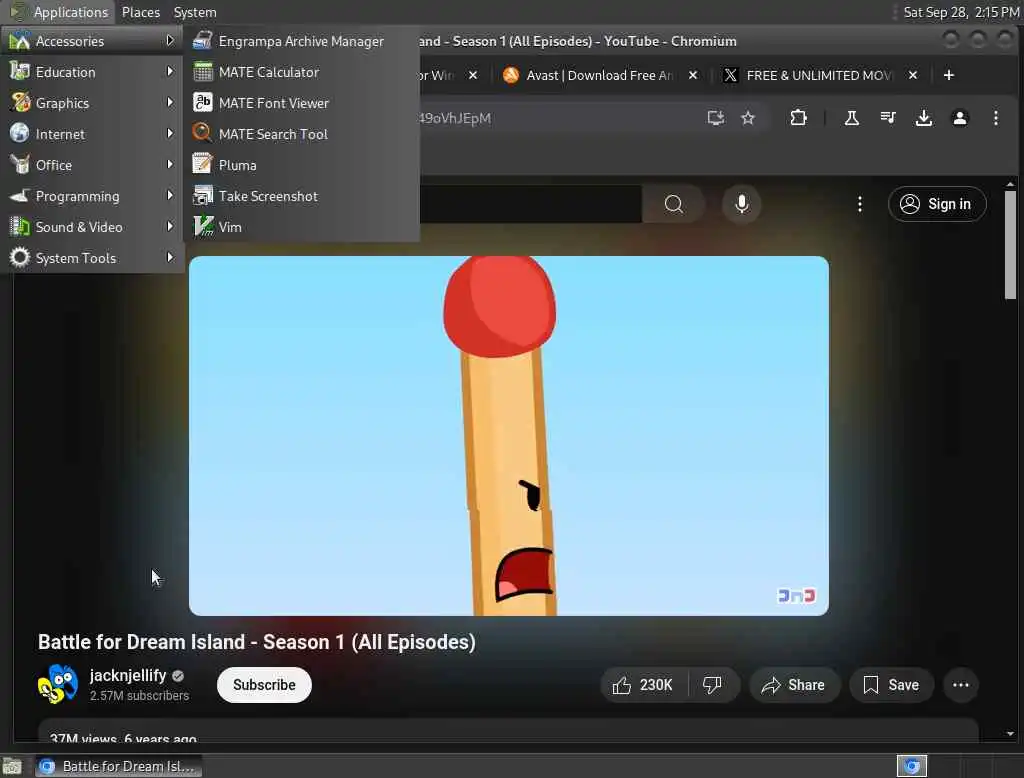Click the page vertical scrollbar
The height and width of the screenshot is (778, 1024).
1010,245
